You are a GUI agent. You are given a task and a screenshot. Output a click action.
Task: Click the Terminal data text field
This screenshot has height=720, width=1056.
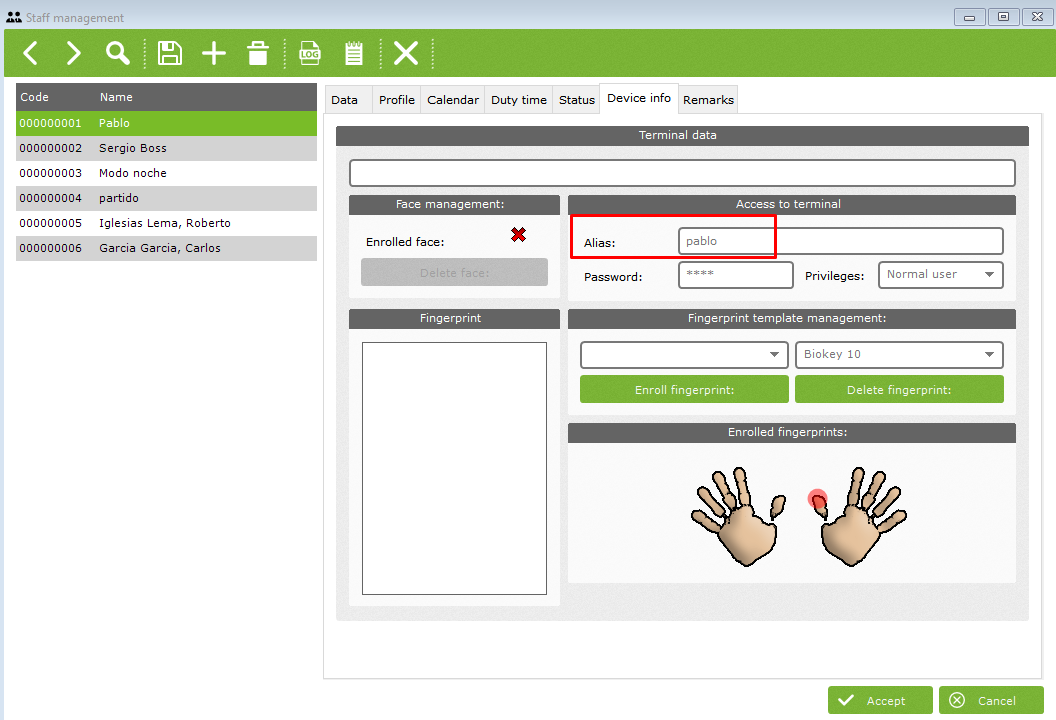(682, 173)
